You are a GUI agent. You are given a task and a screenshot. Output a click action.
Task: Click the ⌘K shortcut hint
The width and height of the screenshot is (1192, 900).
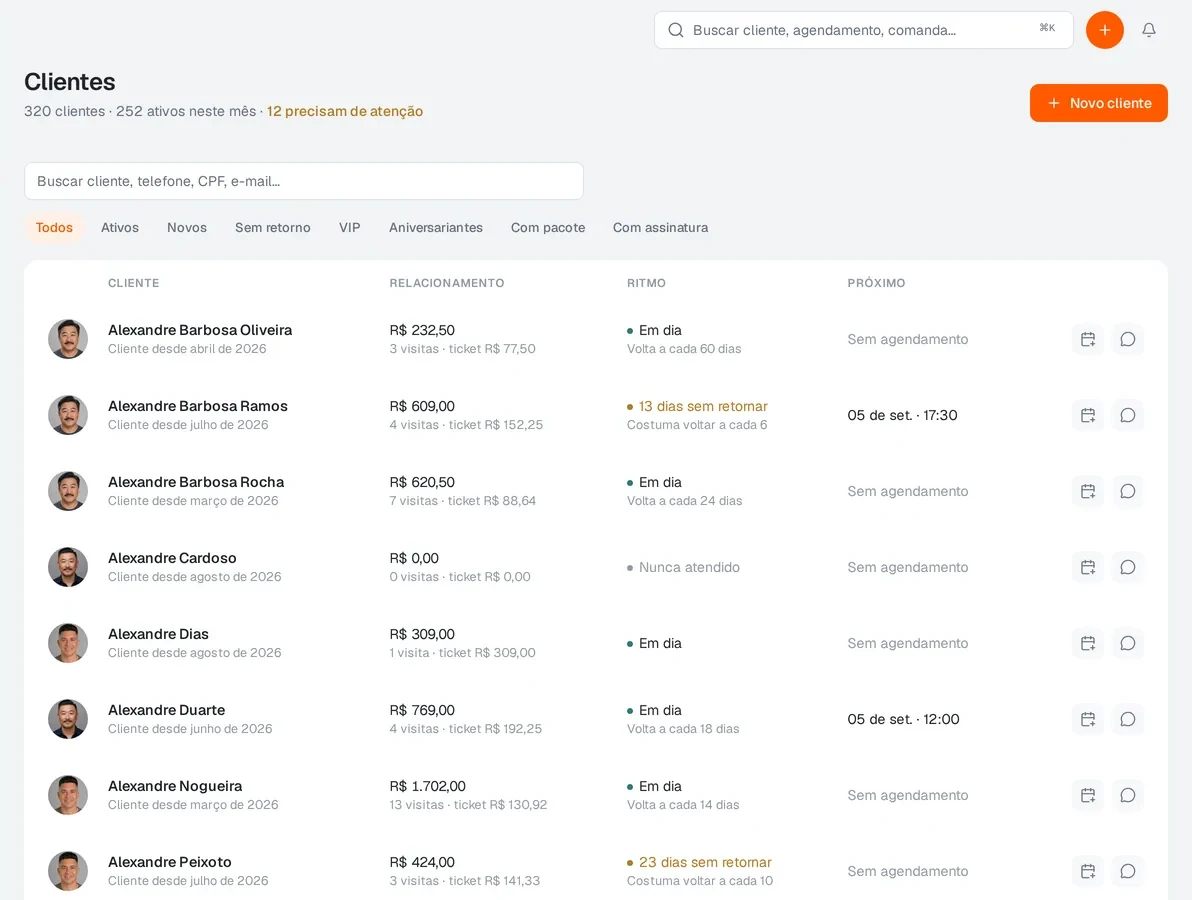1048,27
